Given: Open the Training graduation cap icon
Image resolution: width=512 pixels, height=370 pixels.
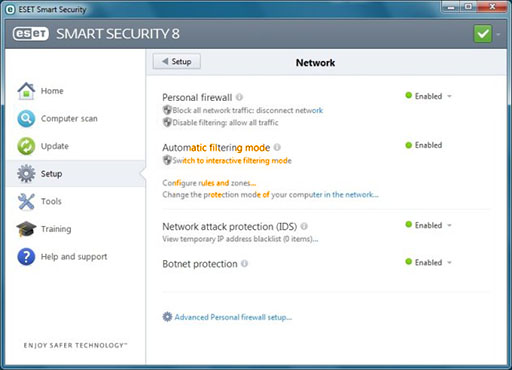Looking at the screenshot, I should click(26, 229).
